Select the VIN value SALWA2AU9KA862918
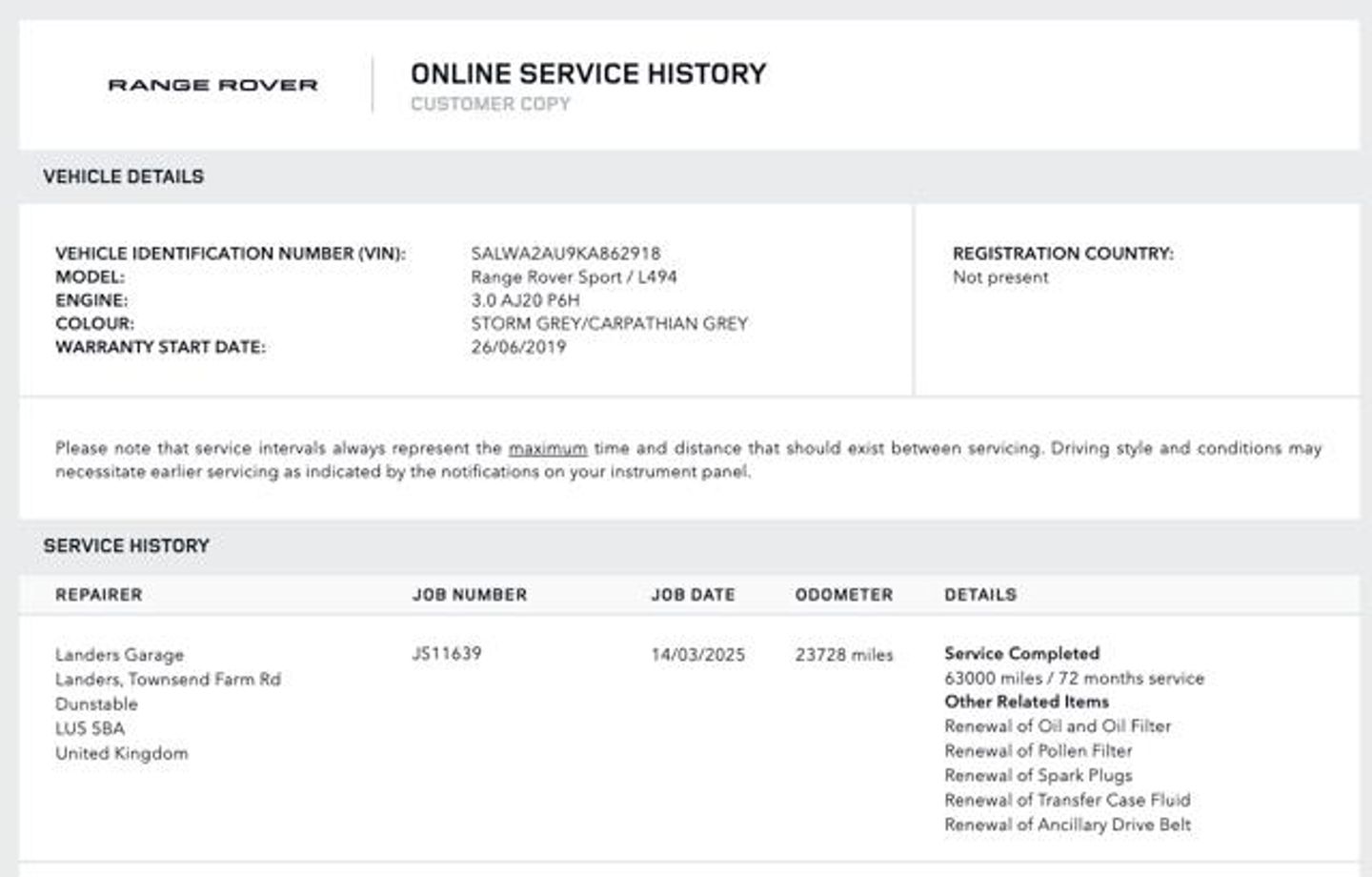Image resolution: width=1372 pixels, height=877 pixels. [565, 254]
